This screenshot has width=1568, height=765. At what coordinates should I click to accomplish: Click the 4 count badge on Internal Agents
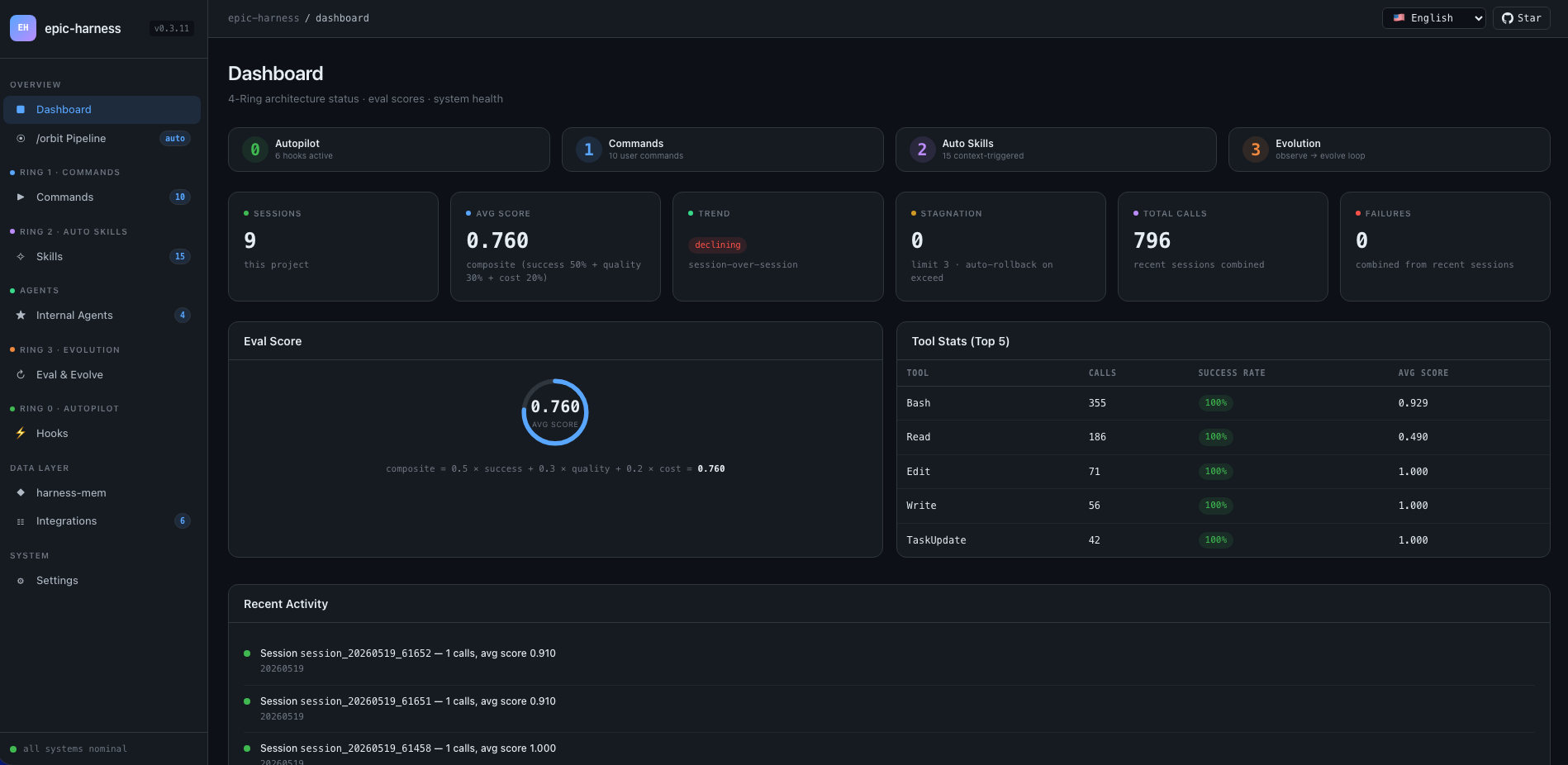tap(183, 316)
